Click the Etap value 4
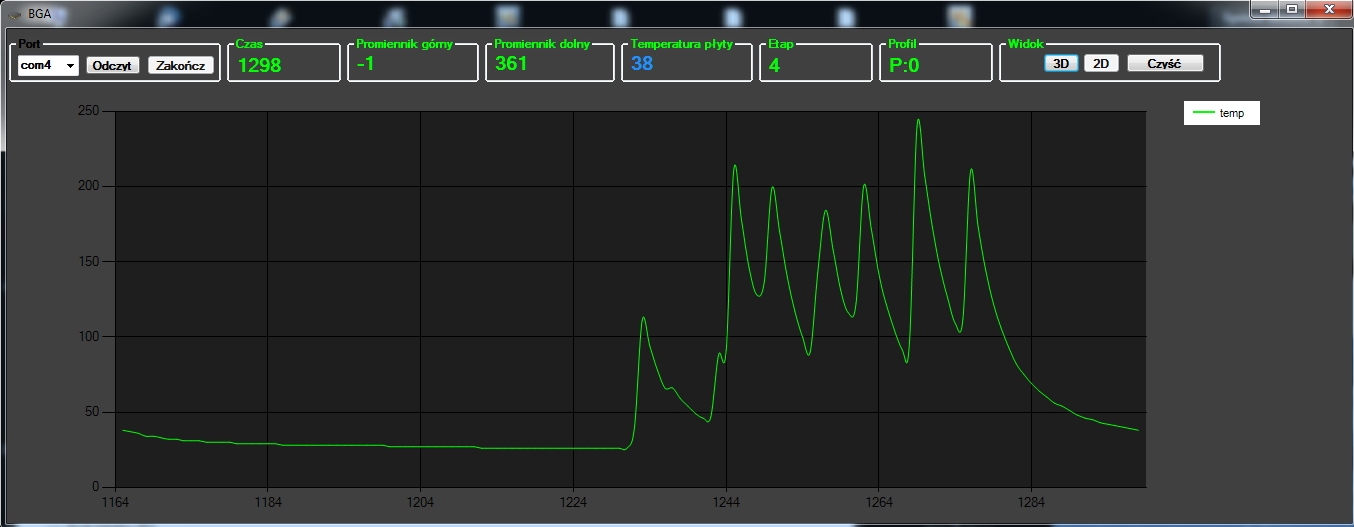The height and width of the screenshot is (527, 1354). tap(774, 65)
